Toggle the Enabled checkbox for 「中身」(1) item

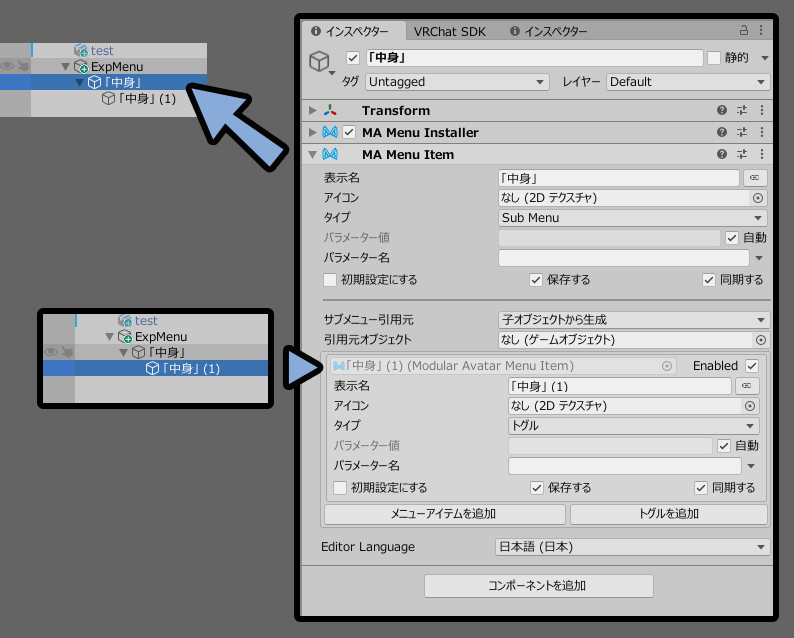coord(752,366)
